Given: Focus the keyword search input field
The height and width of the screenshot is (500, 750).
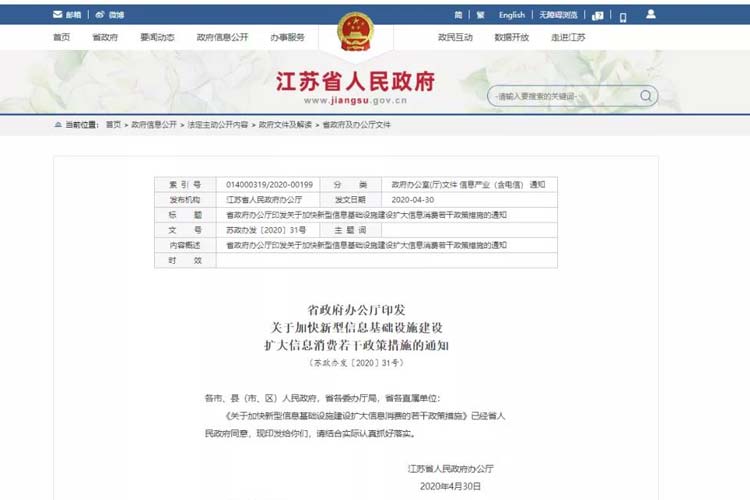Looking at the screenshot, I should (563, 96).
